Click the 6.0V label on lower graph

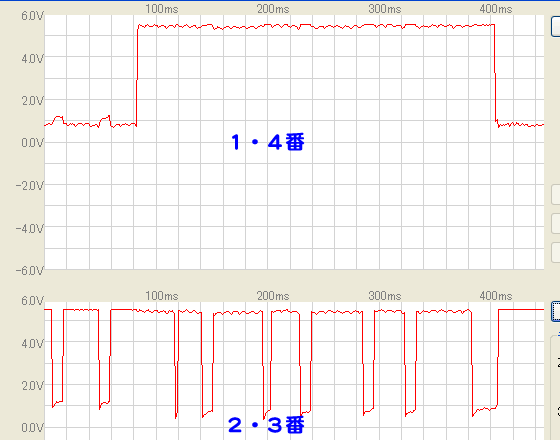pos(32,301)
